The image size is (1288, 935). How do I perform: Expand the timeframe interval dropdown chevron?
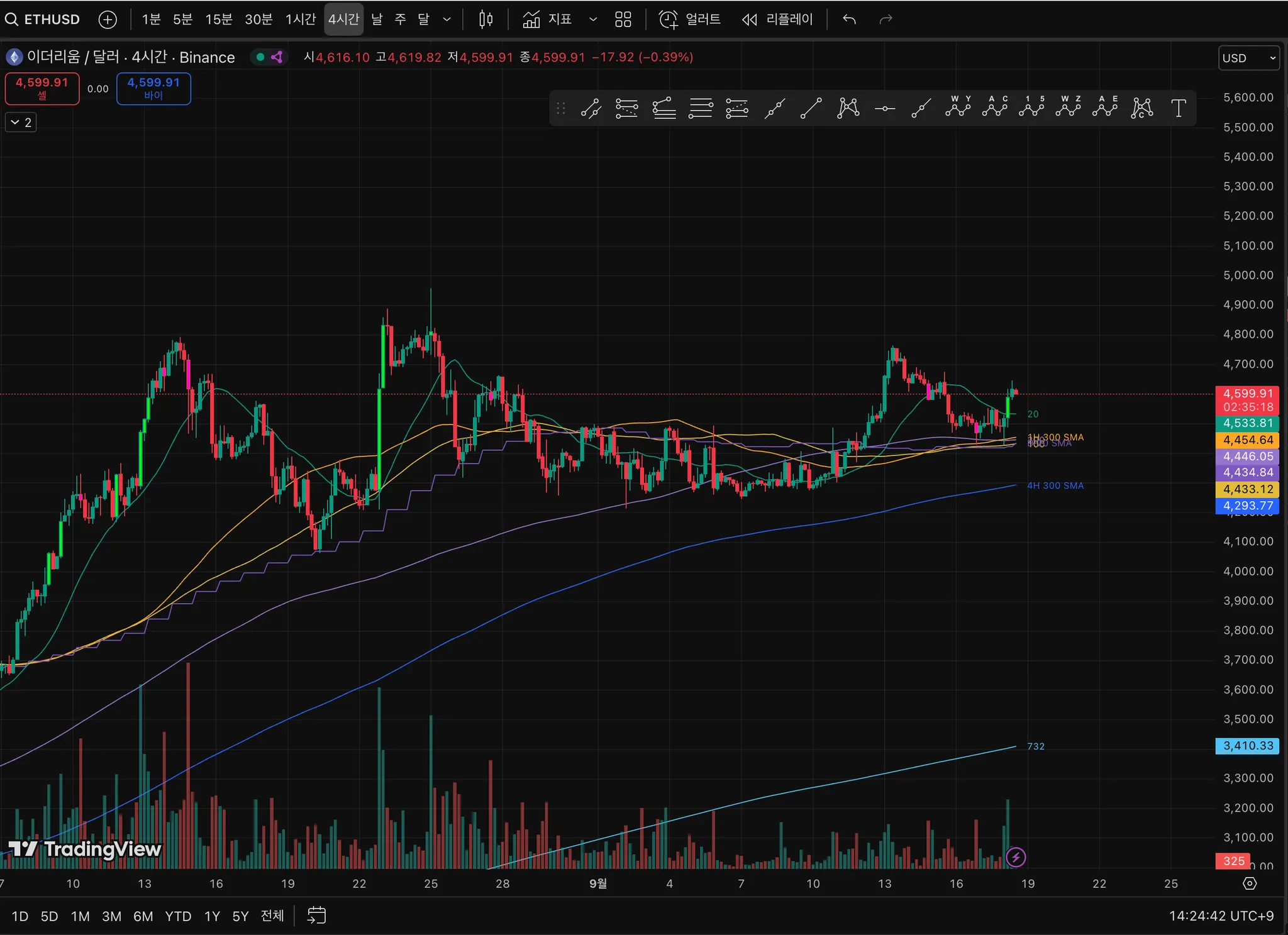(x=447, y=19)
